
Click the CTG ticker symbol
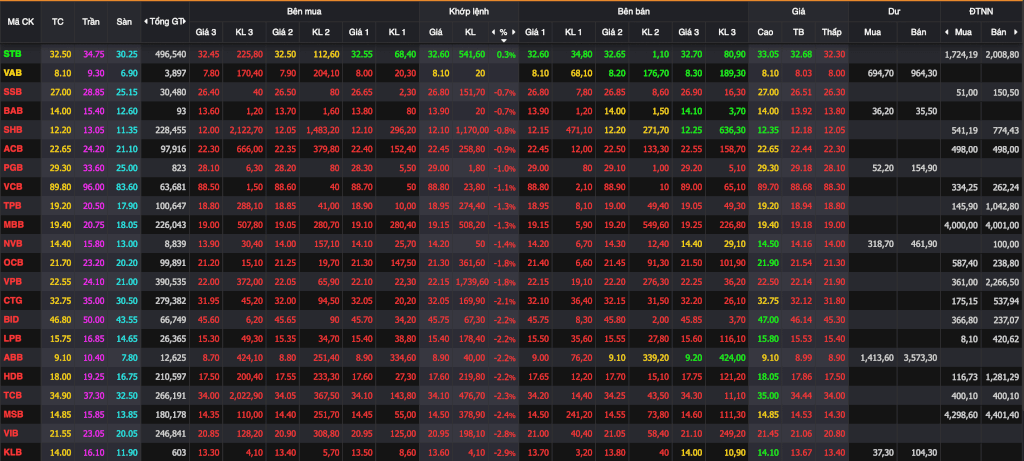[12, 300]
